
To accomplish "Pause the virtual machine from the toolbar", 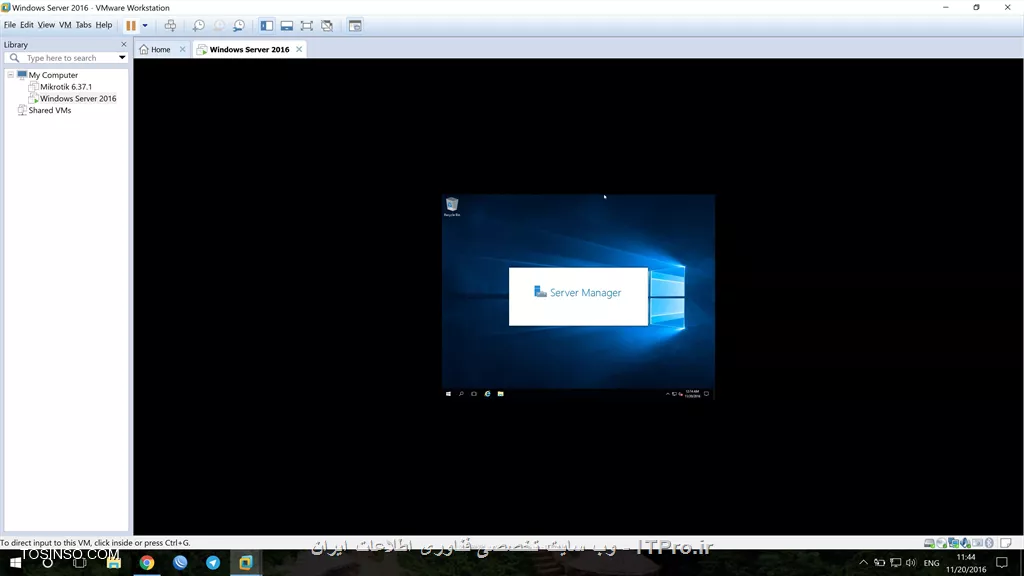I will [131, 25].
